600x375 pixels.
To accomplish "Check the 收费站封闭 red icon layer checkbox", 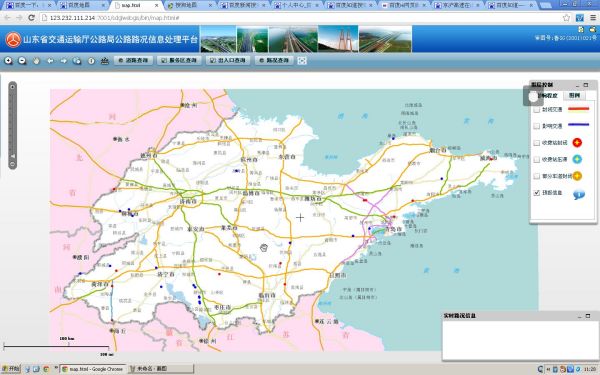I will click(536, 143).
